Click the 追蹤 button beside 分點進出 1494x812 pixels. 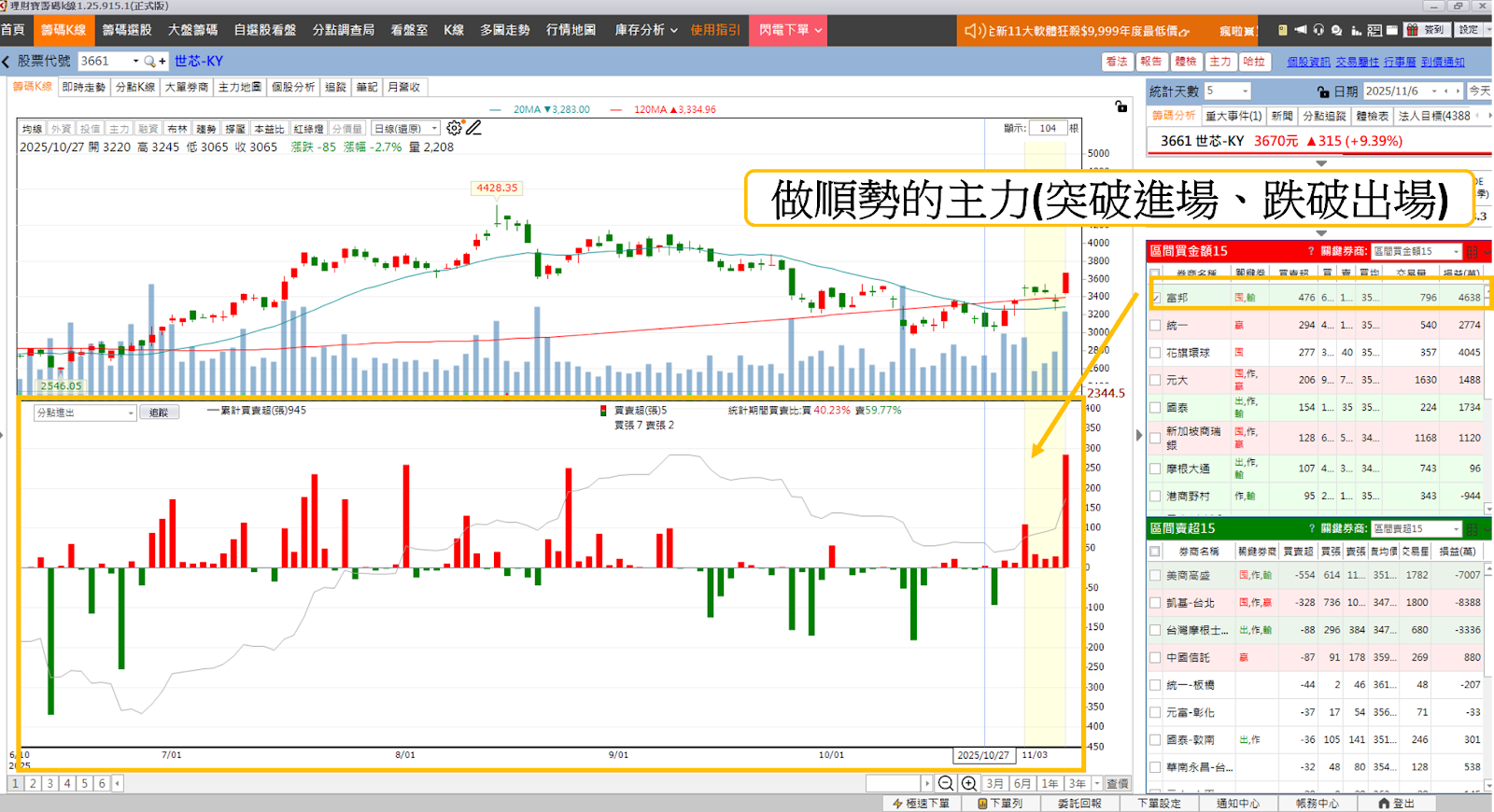point(159,413)
